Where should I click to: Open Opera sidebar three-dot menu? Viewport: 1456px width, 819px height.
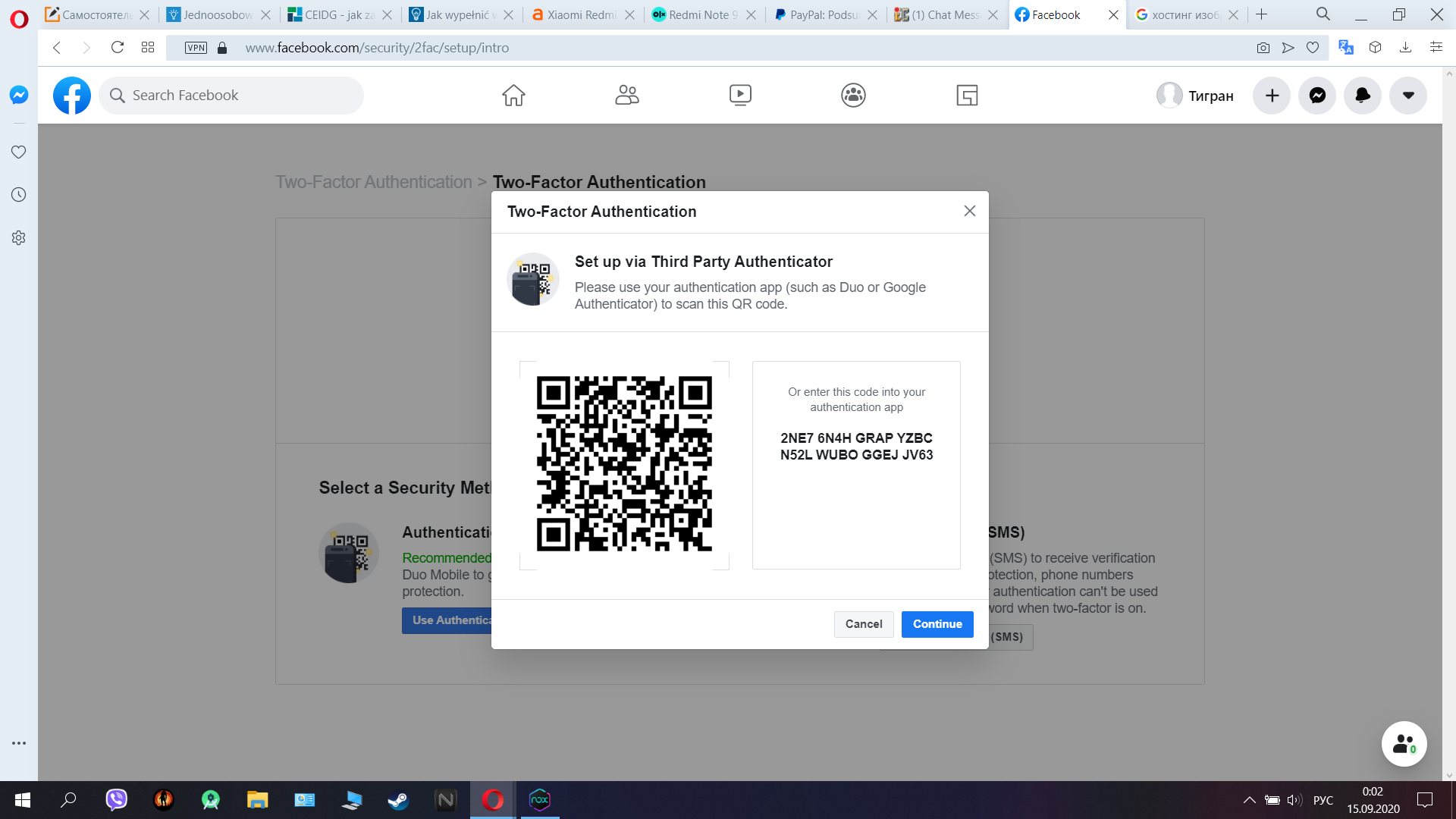[x=19, y=743]
